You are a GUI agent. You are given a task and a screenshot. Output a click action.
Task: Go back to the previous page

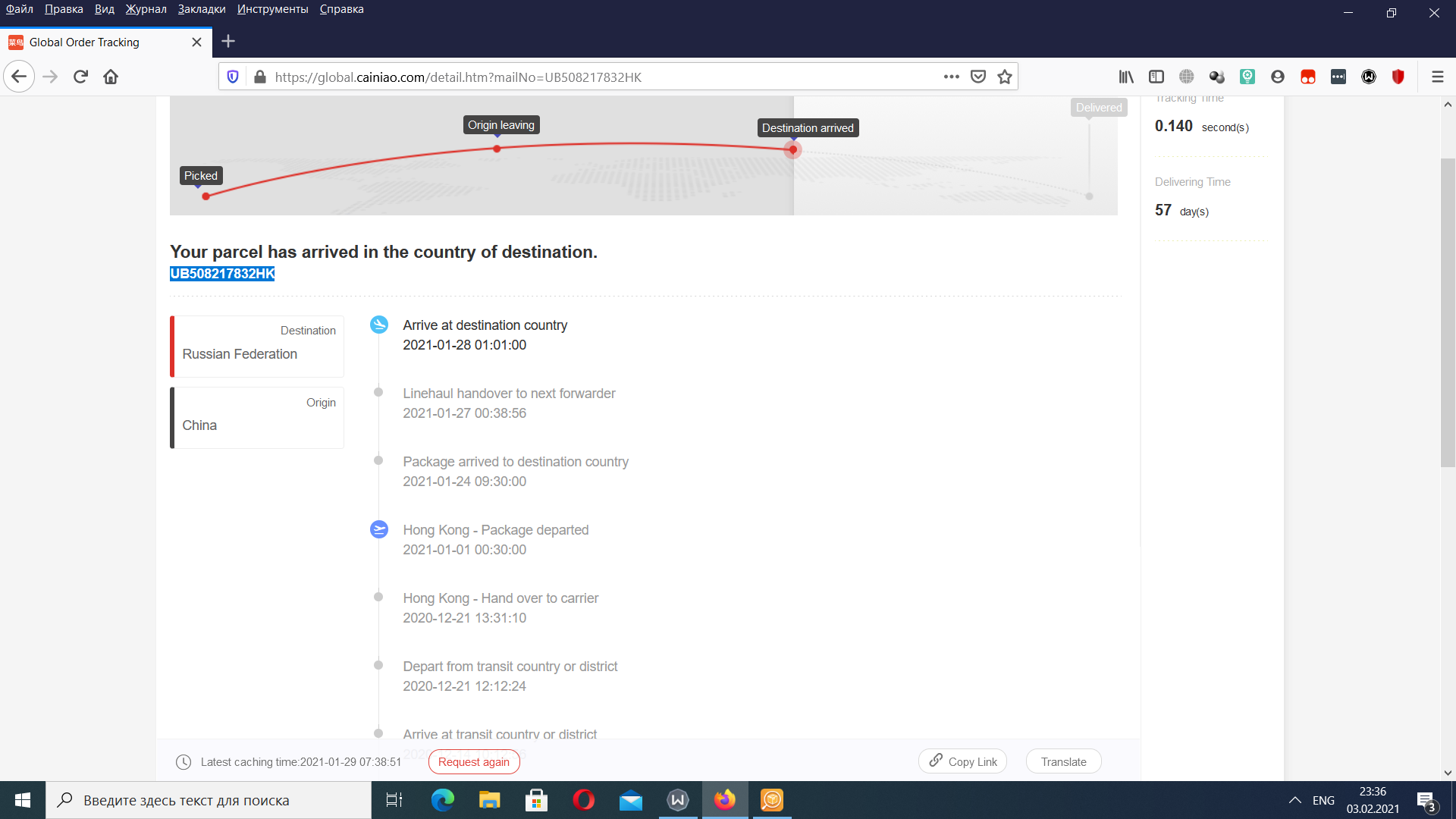click(x=19, y=77)
